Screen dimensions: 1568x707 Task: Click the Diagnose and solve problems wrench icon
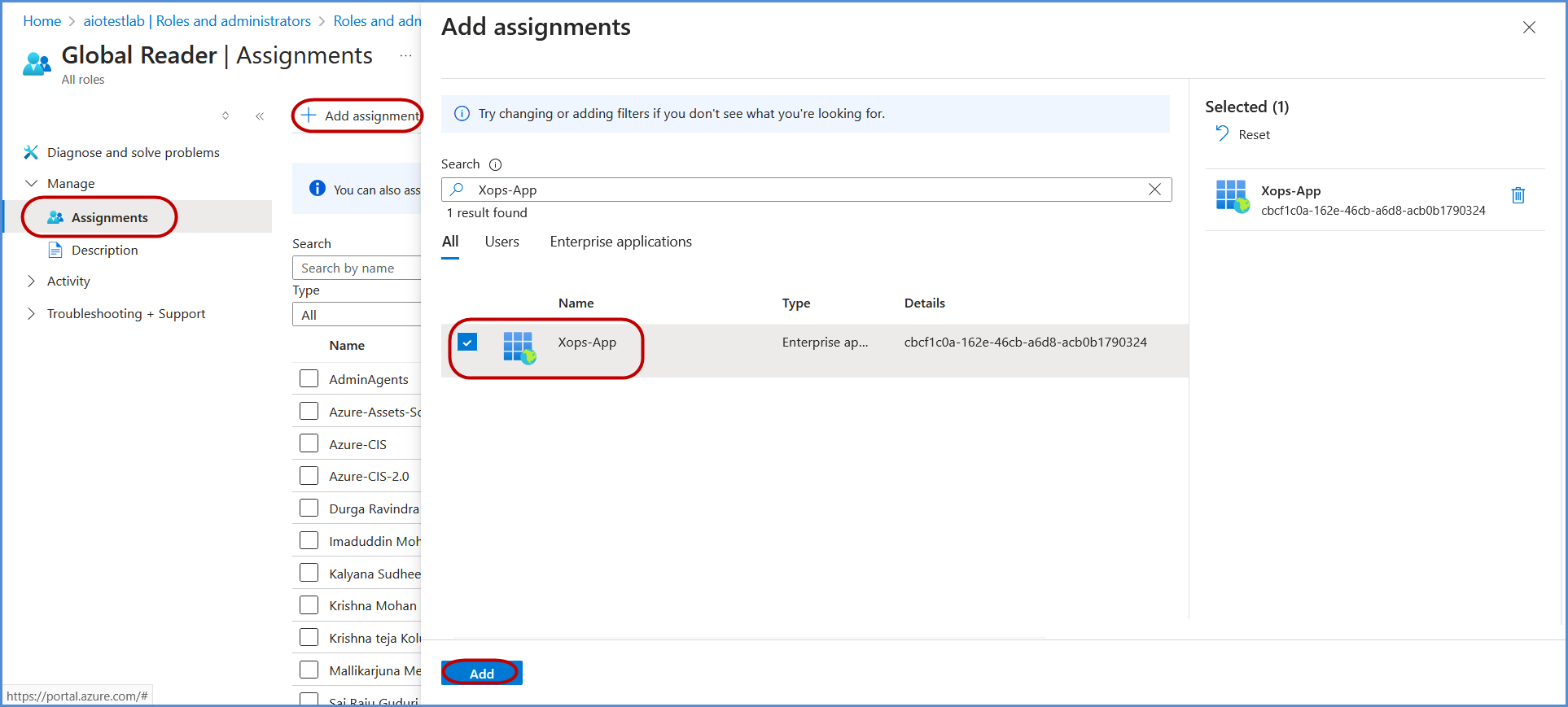pos(31,152)
